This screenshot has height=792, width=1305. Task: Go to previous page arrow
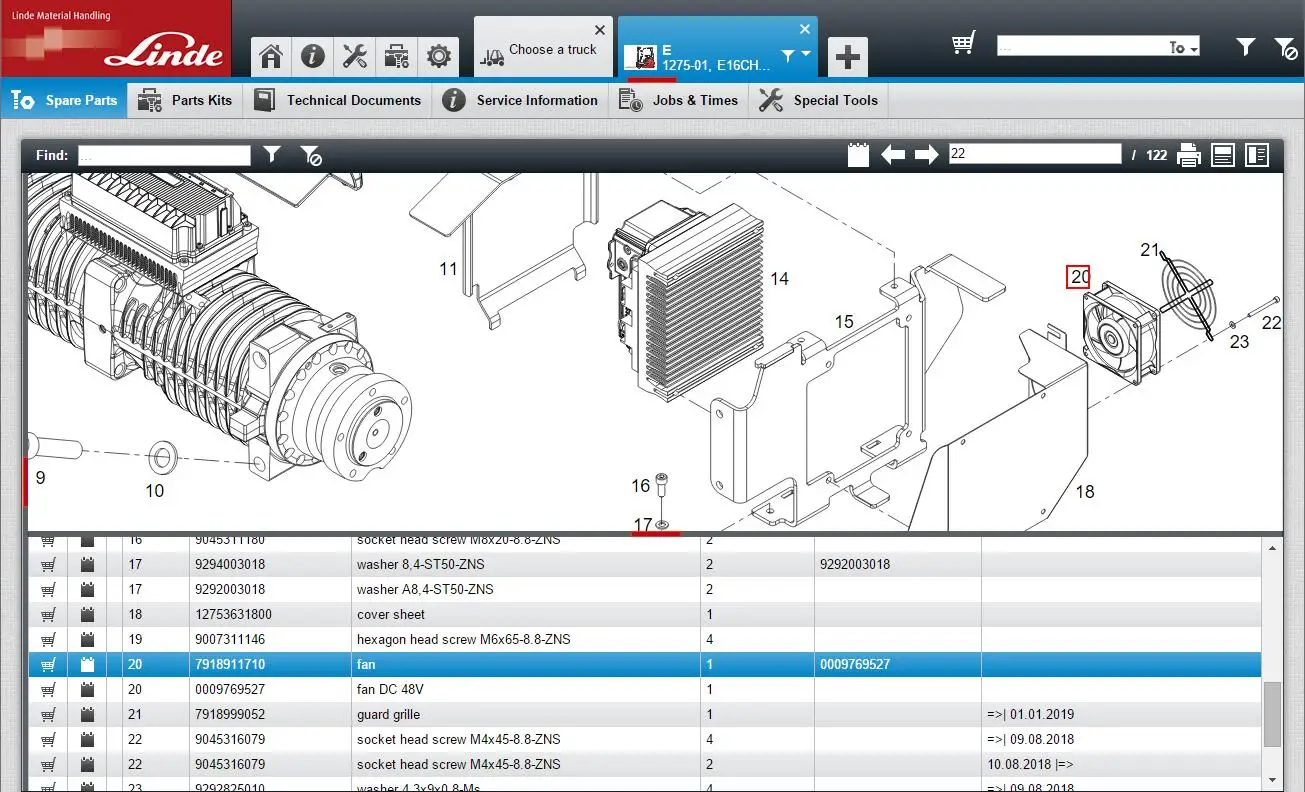[x=893, y=155]
